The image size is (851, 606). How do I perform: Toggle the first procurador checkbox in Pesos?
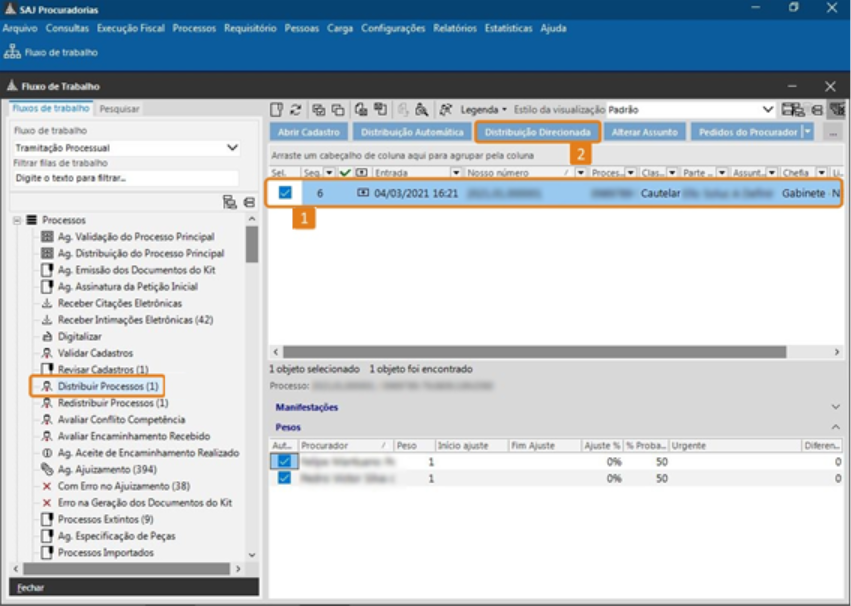[285, 461]
